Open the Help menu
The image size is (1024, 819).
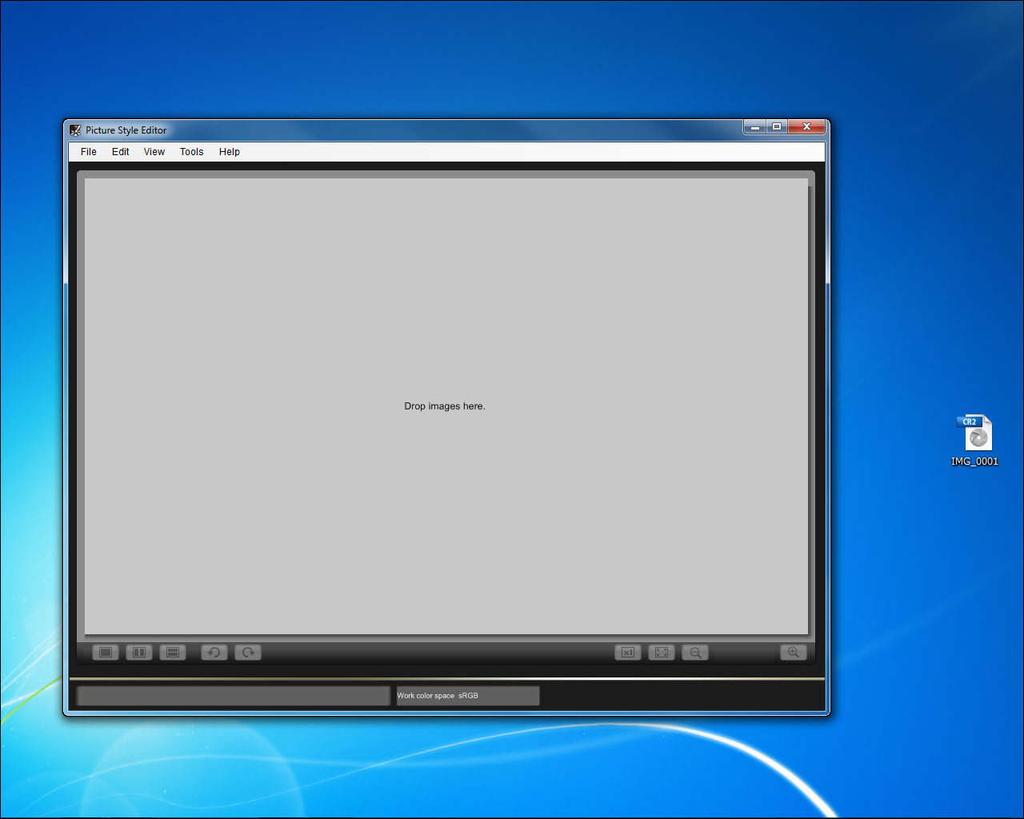click(229, 152)
